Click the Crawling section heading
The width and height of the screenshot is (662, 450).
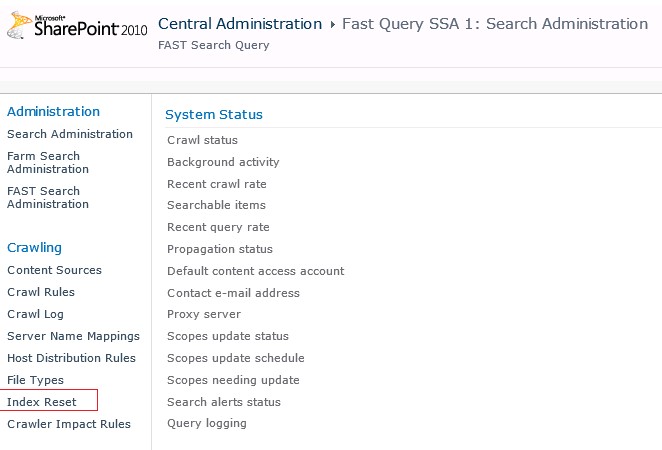(34, 248)
